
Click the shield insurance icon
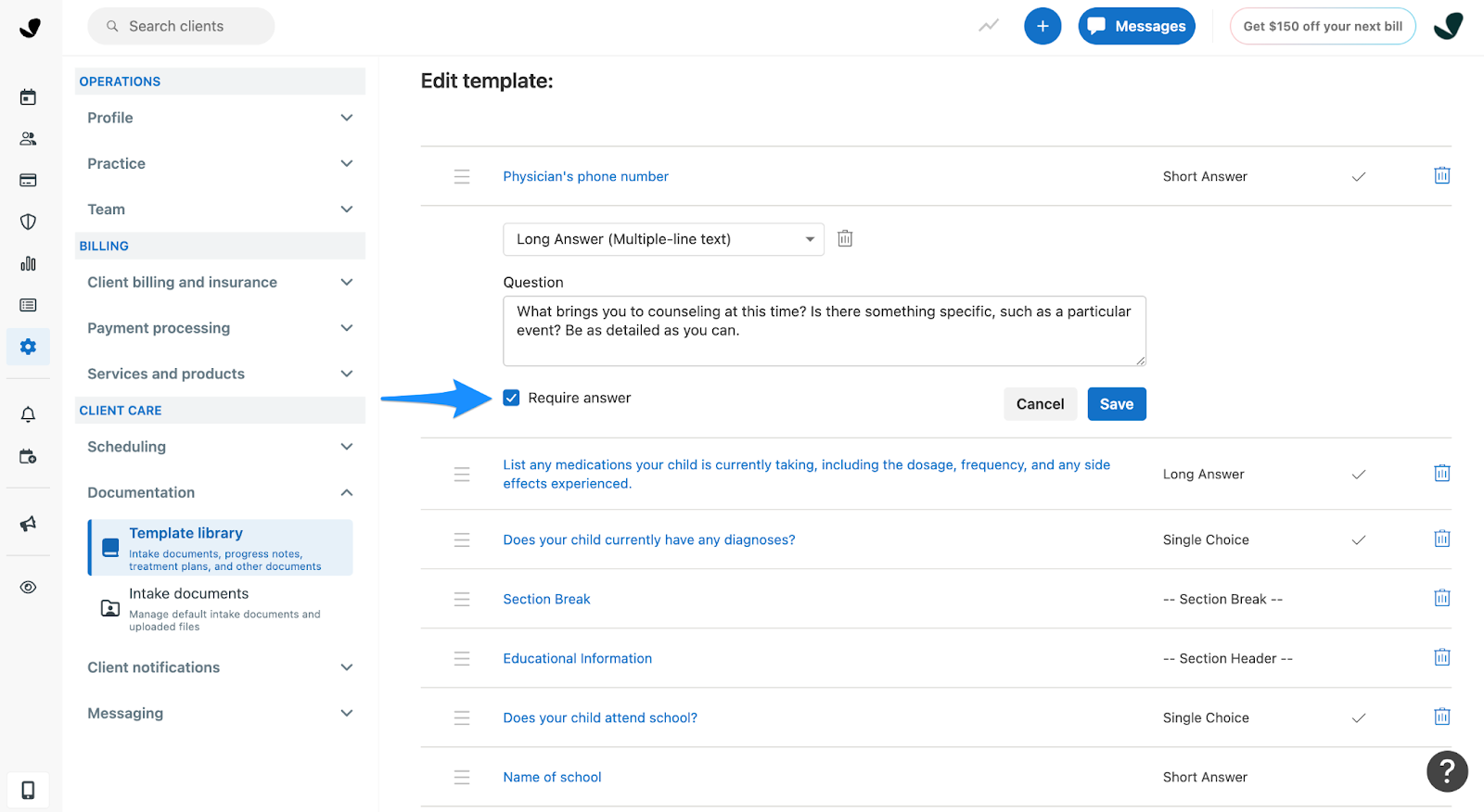28,222
